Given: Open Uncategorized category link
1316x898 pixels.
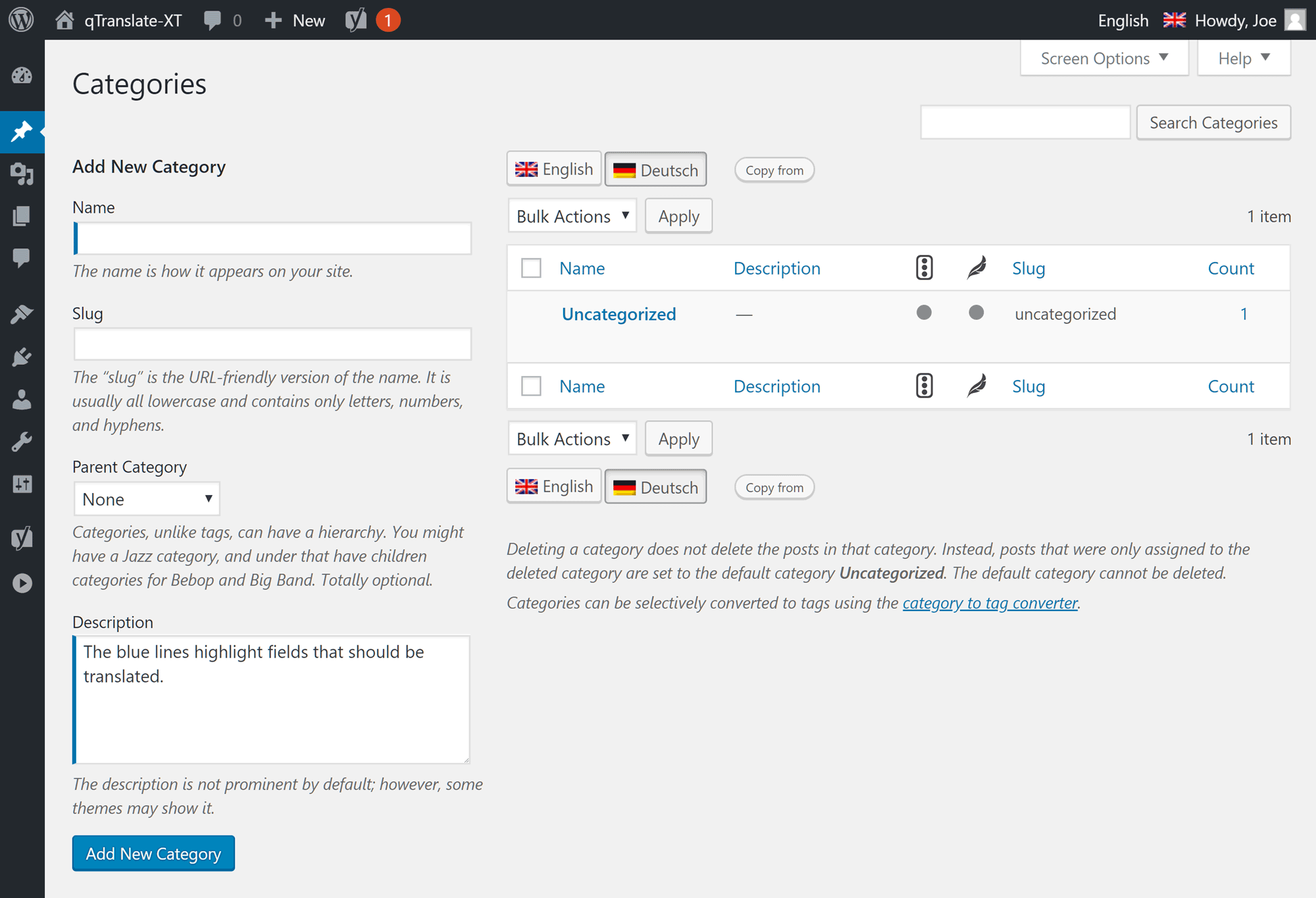Looking at the screenshot, I should [619, 314].
